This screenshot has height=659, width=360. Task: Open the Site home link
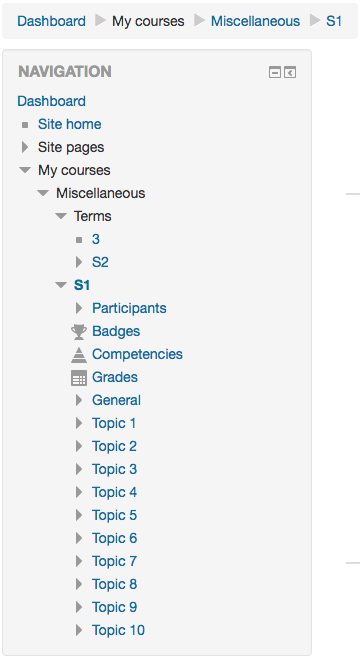69,124
